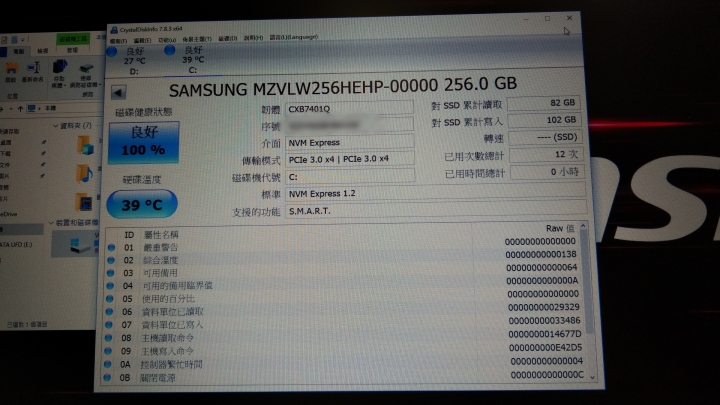The image size is (720, 405).
Task: Click status dot for attribute 09 主機寫入命令
Action: [x=107, y=351]
